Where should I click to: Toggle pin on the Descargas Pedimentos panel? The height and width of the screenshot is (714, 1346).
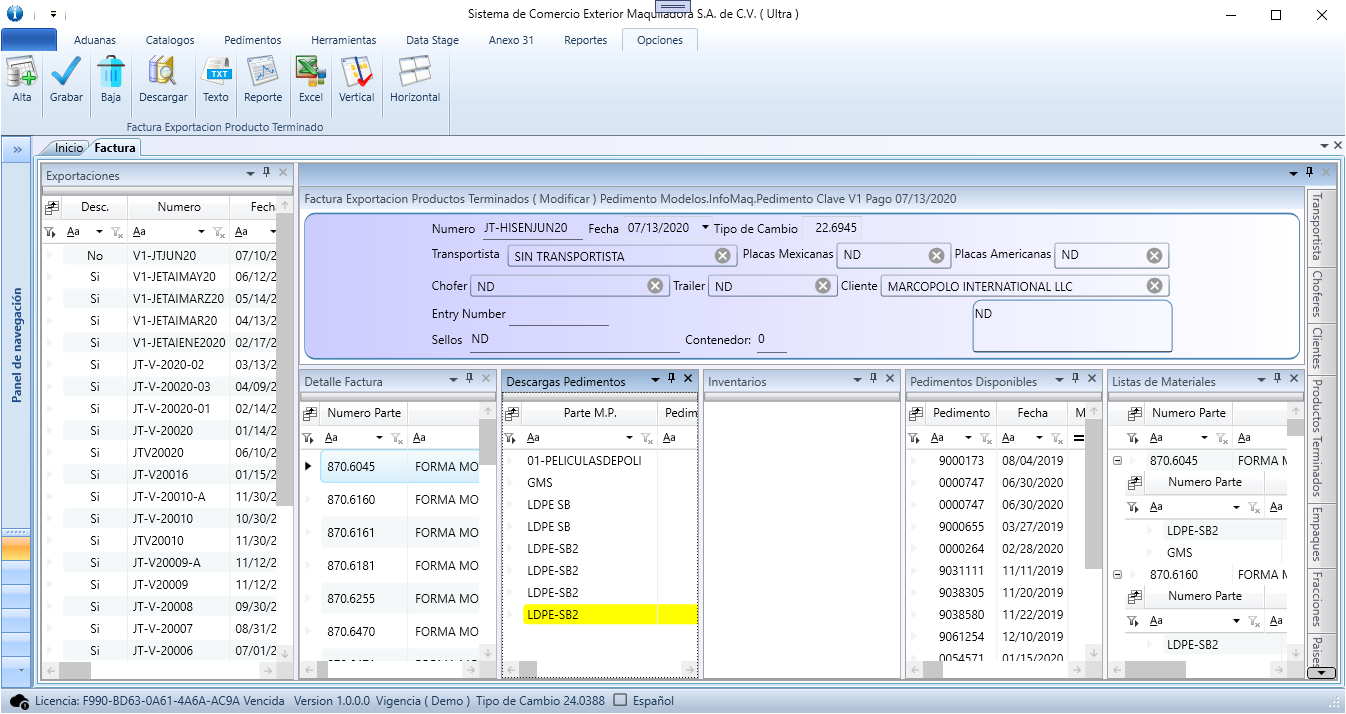pyautogui.click(x=672, y=380)
